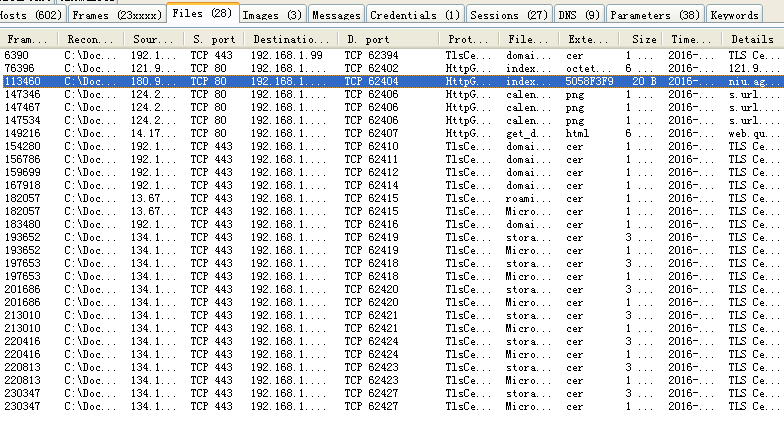The width and height of the screenshot is (784, 432).
Task: Click stora... filename in frame 220813 row
Action: pos(528,368)
